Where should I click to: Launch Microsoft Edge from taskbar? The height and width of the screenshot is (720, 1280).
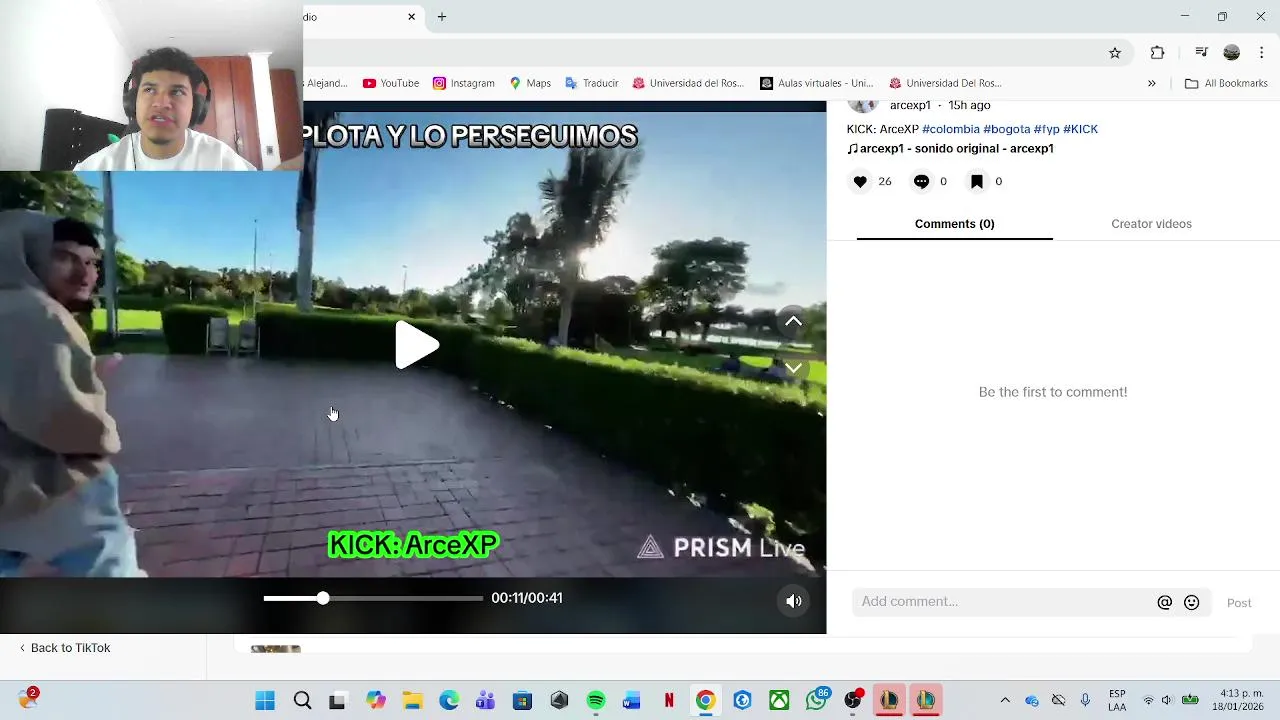click(449, 701)
